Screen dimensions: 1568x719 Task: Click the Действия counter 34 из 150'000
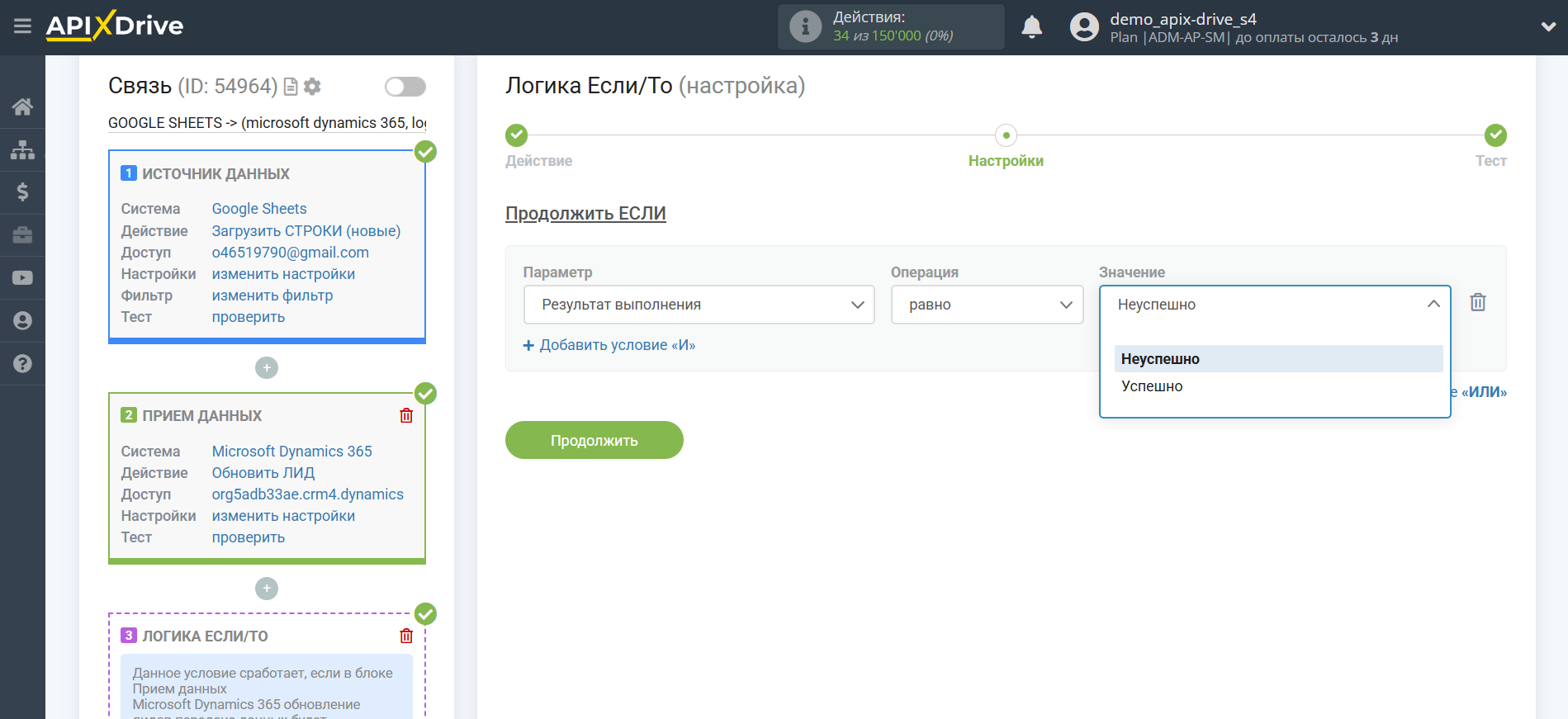pyautogui.click(x=893, y=35)
